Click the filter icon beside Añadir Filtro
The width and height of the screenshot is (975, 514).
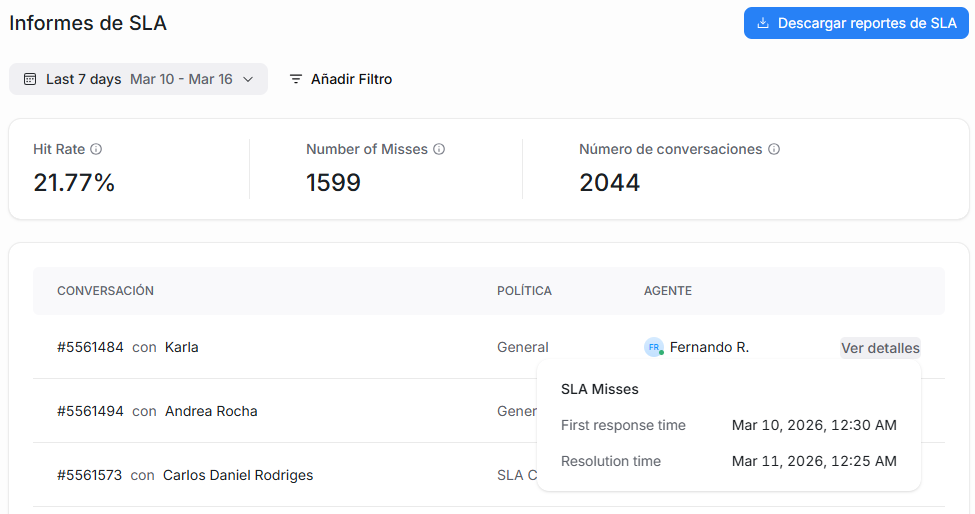(x=296, y=79)
